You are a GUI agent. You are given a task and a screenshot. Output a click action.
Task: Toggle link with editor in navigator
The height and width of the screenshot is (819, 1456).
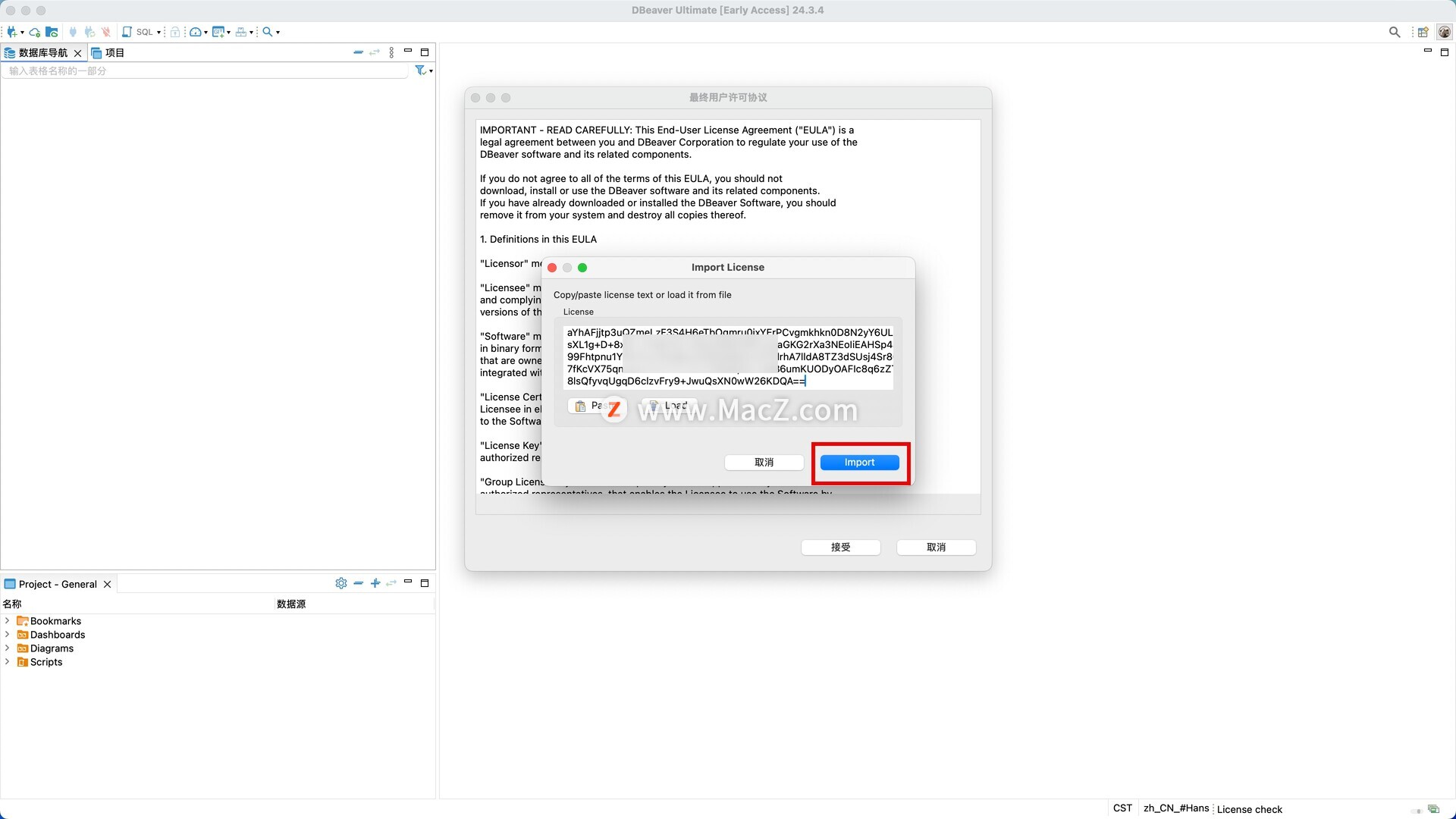tap(375, 52)
